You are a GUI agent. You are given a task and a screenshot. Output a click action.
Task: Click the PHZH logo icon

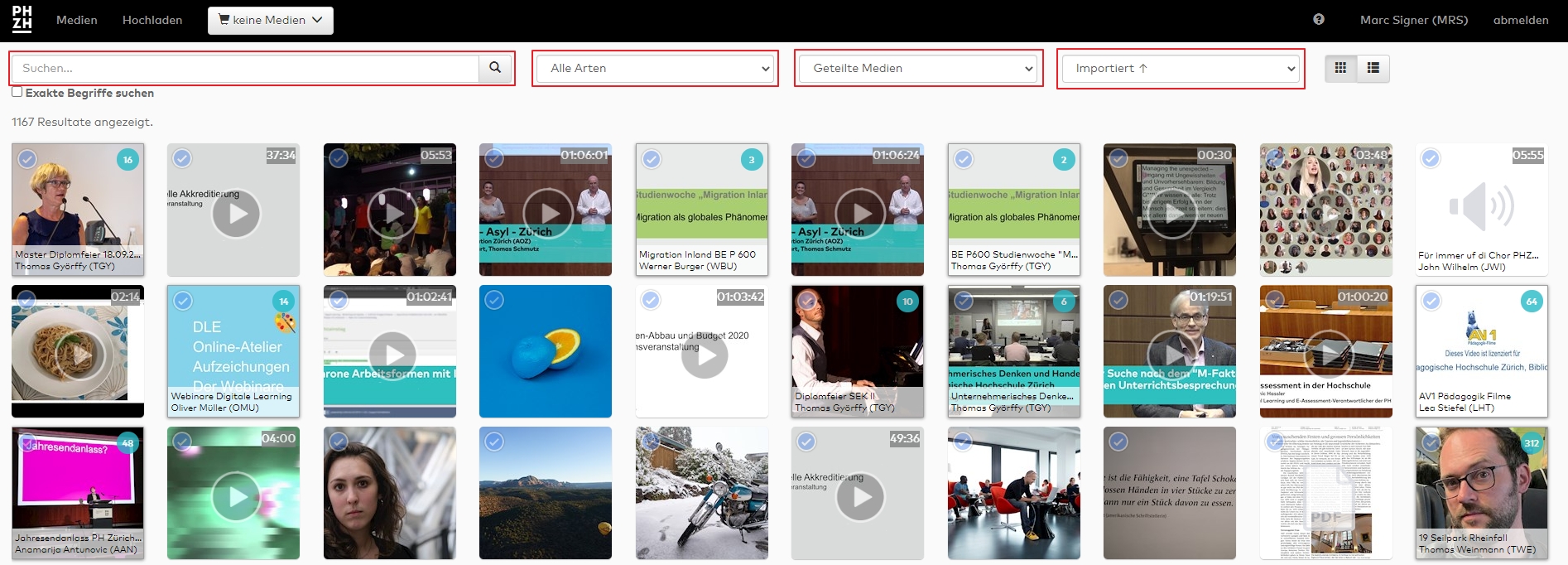coord(22,19)
